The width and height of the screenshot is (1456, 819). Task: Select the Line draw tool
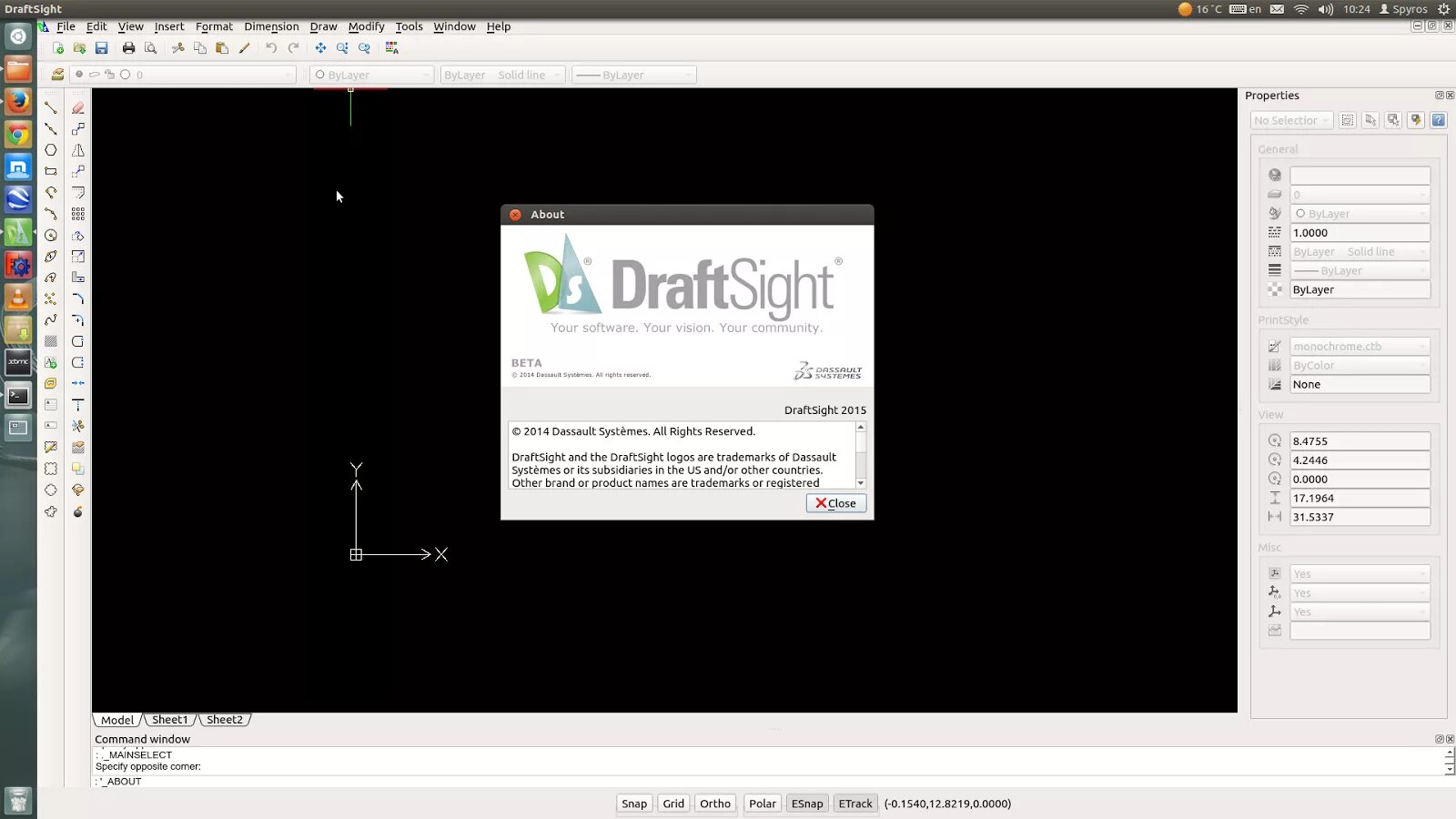pos(51,107)
